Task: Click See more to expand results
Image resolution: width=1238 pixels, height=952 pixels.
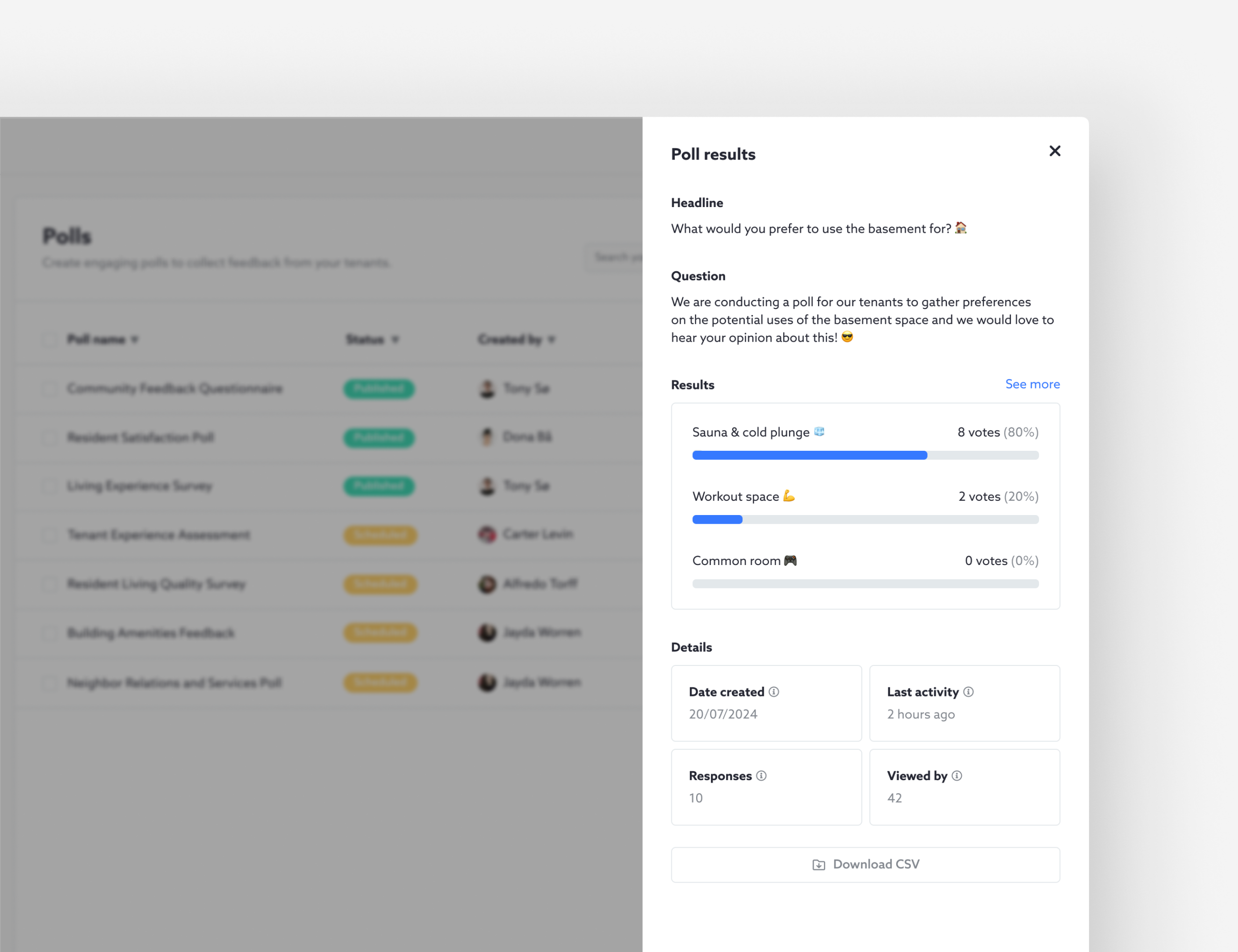Action: 1032,384
